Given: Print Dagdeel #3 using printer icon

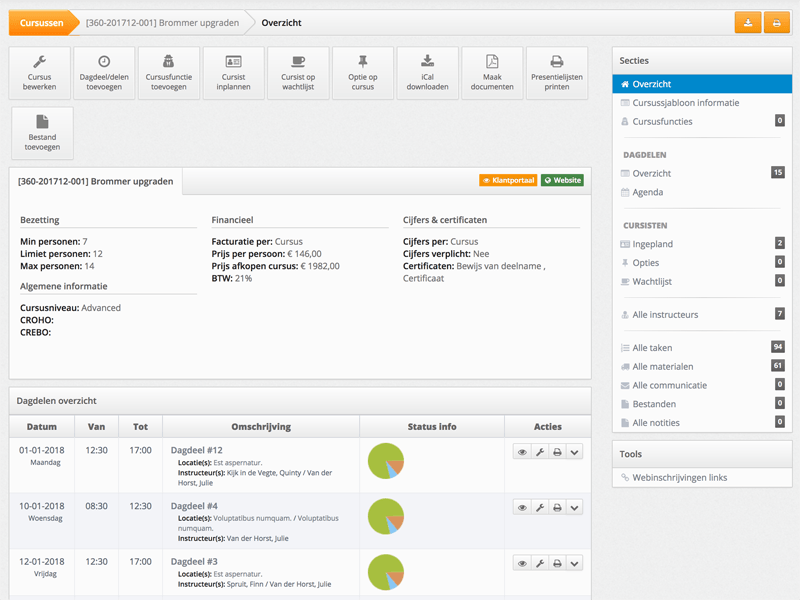Looking at the screenshot, I should [x=557, y=563].
